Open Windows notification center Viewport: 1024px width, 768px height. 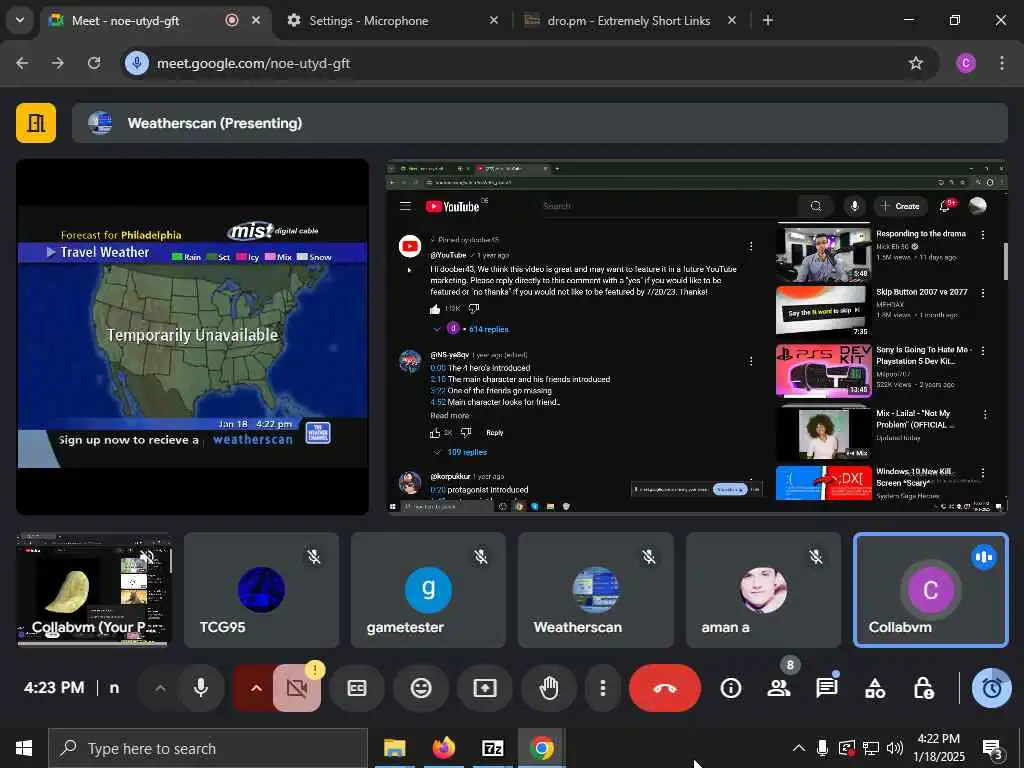pyautogui.click(x=993, y=748)
